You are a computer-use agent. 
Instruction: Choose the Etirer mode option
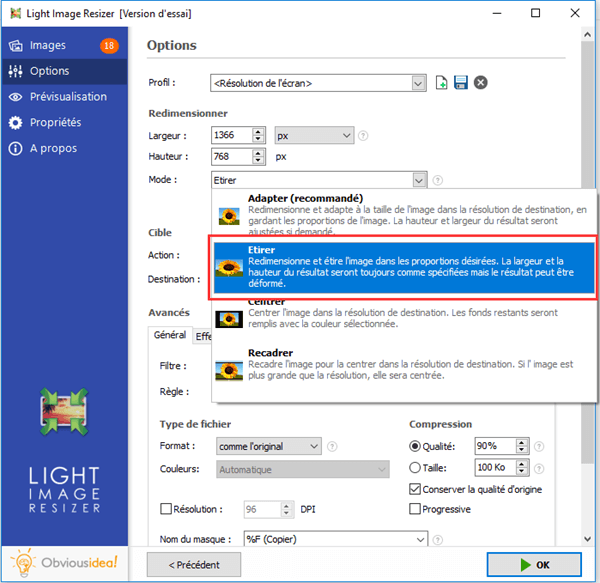click(x=404, y=267)
